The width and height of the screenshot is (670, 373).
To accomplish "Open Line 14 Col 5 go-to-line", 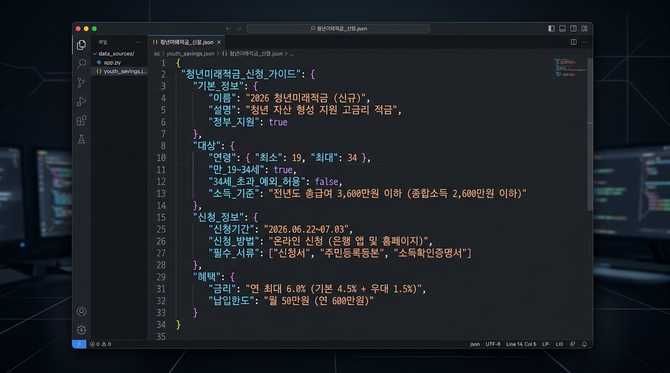I will pos(521,344).
